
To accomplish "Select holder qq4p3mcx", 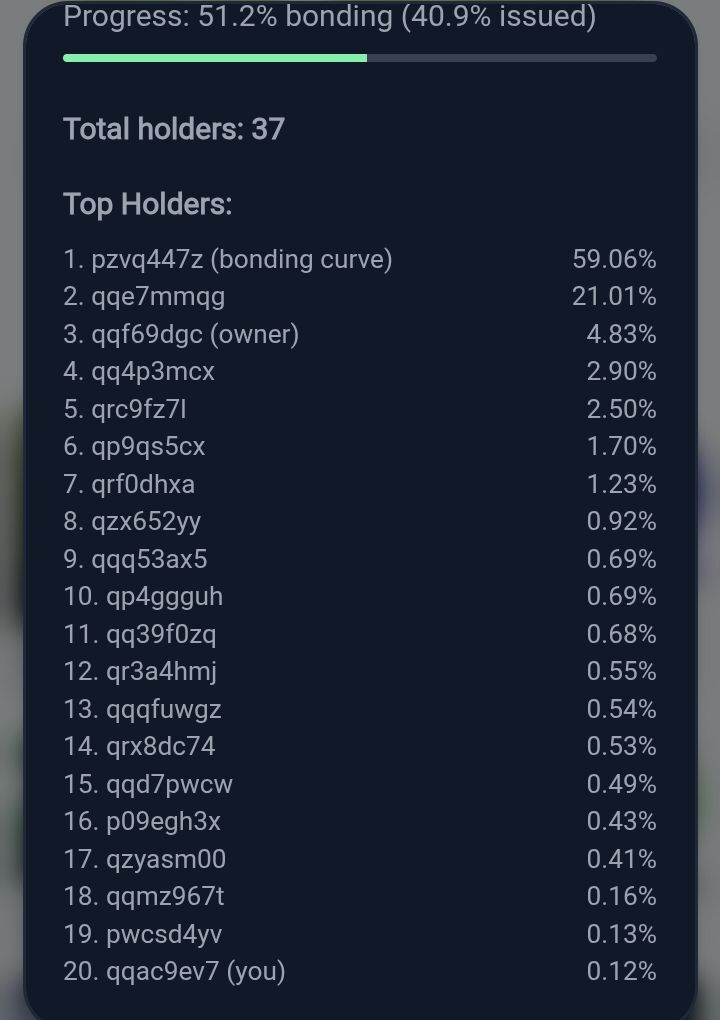I will 360,371.
